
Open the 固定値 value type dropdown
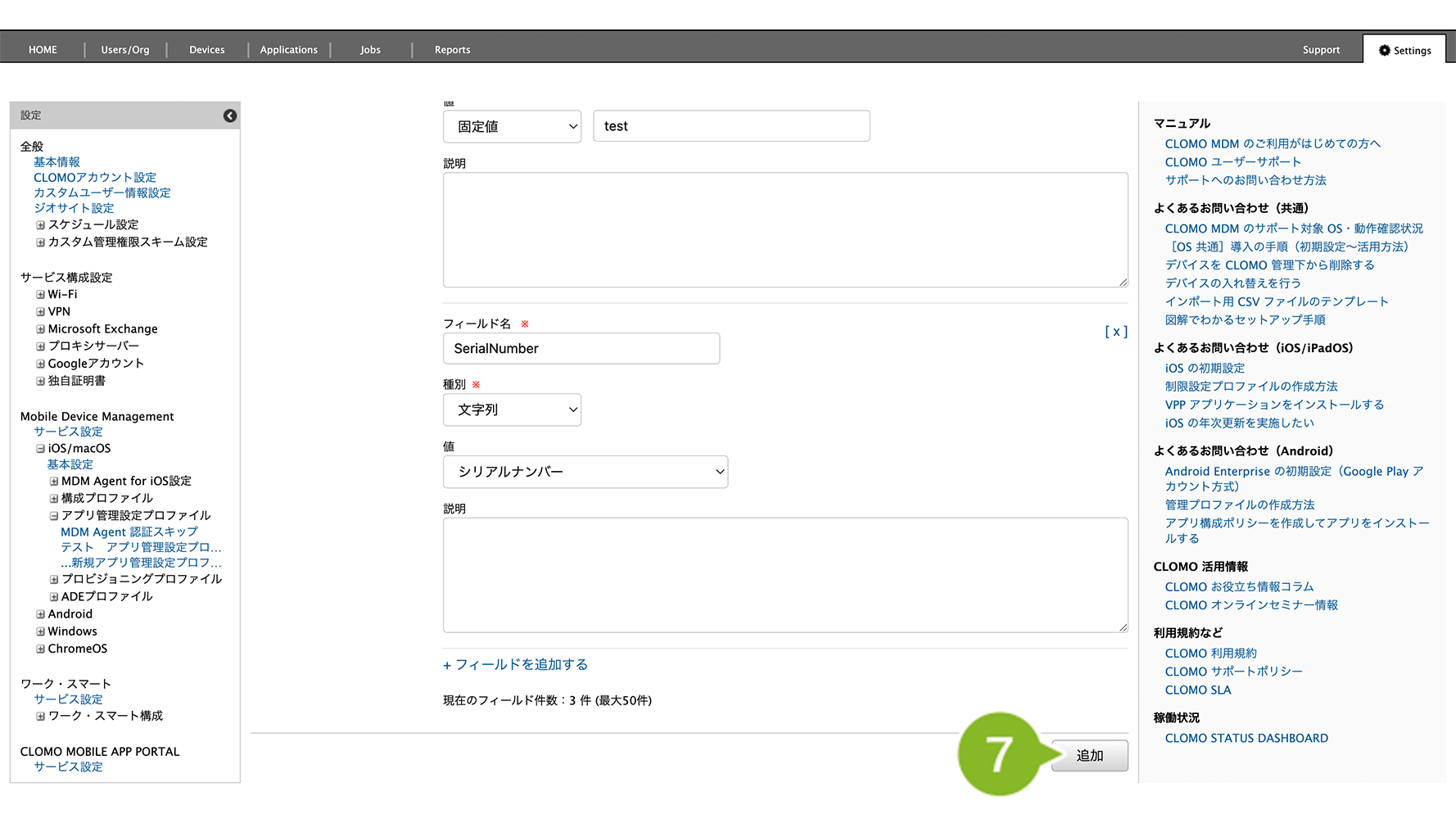pos(512,127)
